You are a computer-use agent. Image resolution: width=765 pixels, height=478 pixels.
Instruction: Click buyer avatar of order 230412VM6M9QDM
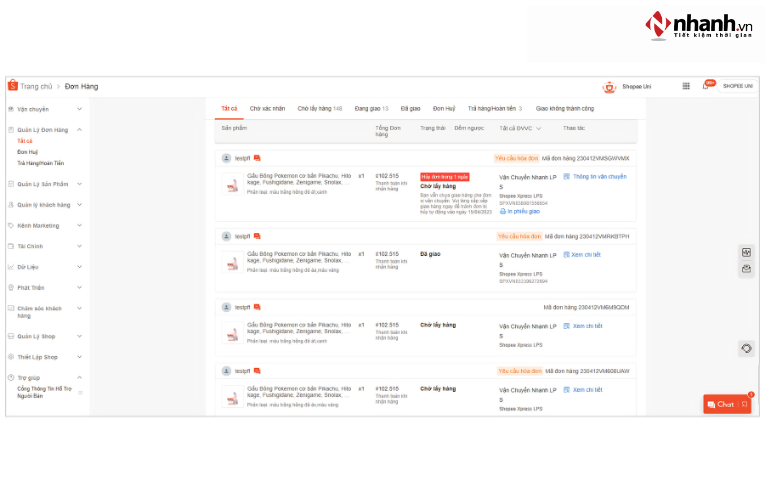click(x=226, y=307)
